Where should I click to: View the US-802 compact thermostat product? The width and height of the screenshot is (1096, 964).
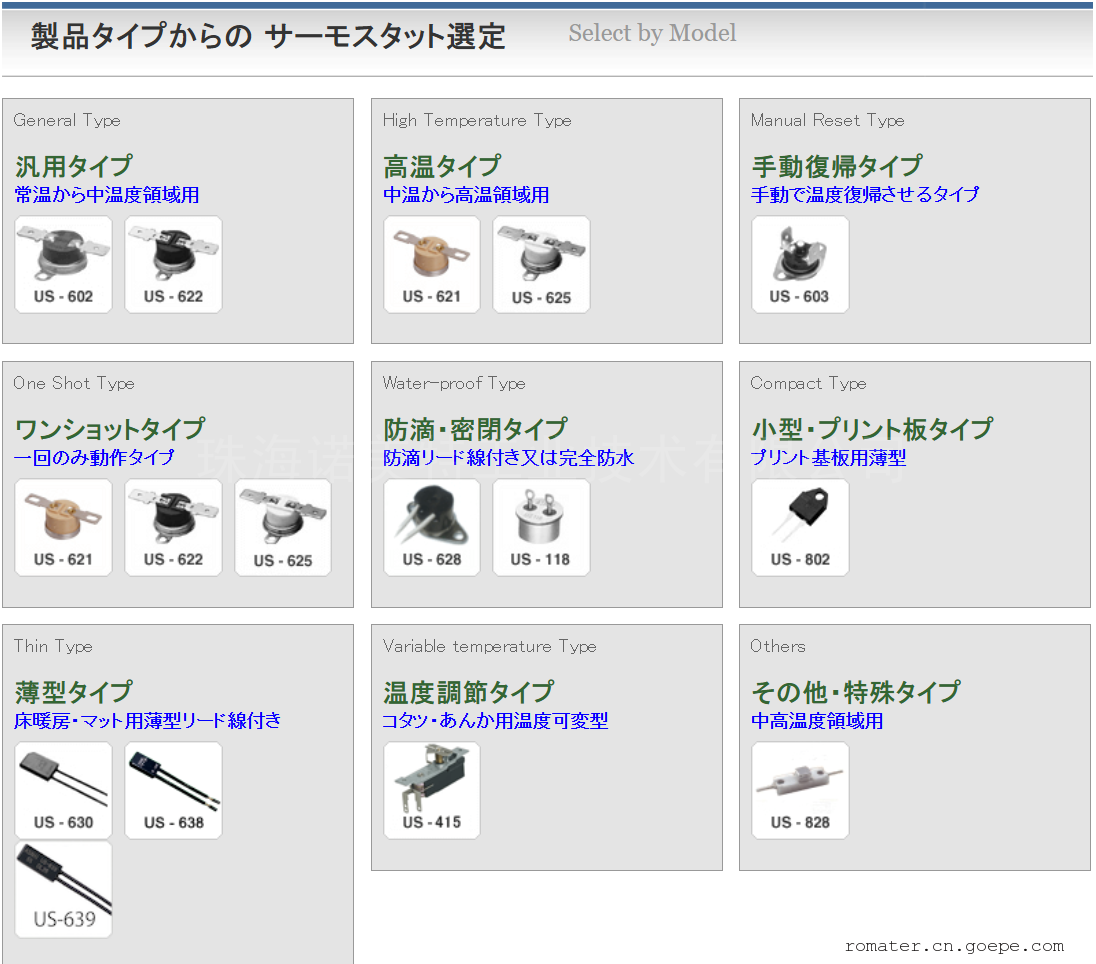point(800,527)
